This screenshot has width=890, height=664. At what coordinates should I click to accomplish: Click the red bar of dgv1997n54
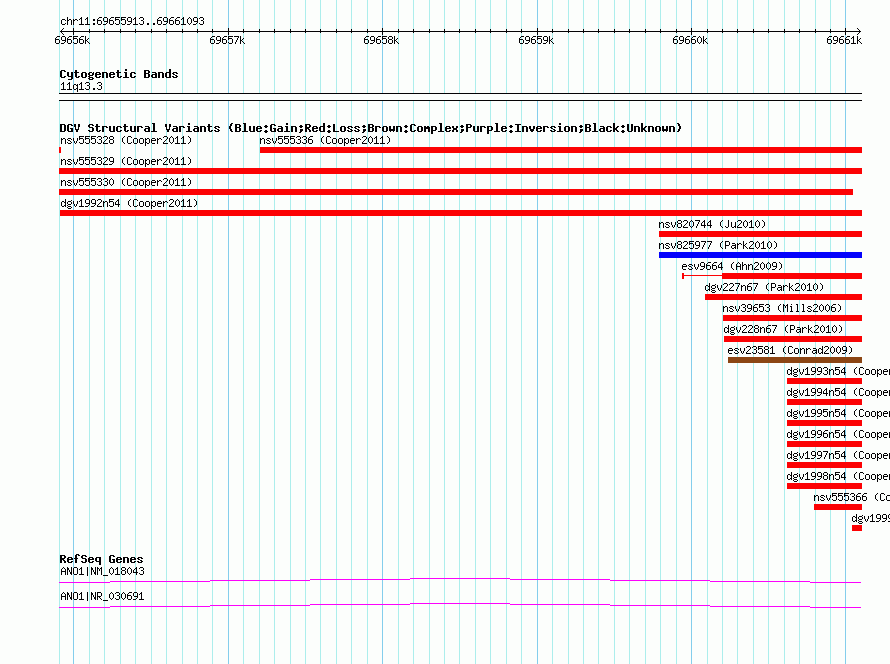pyautogui.click(x=824, y=465)
